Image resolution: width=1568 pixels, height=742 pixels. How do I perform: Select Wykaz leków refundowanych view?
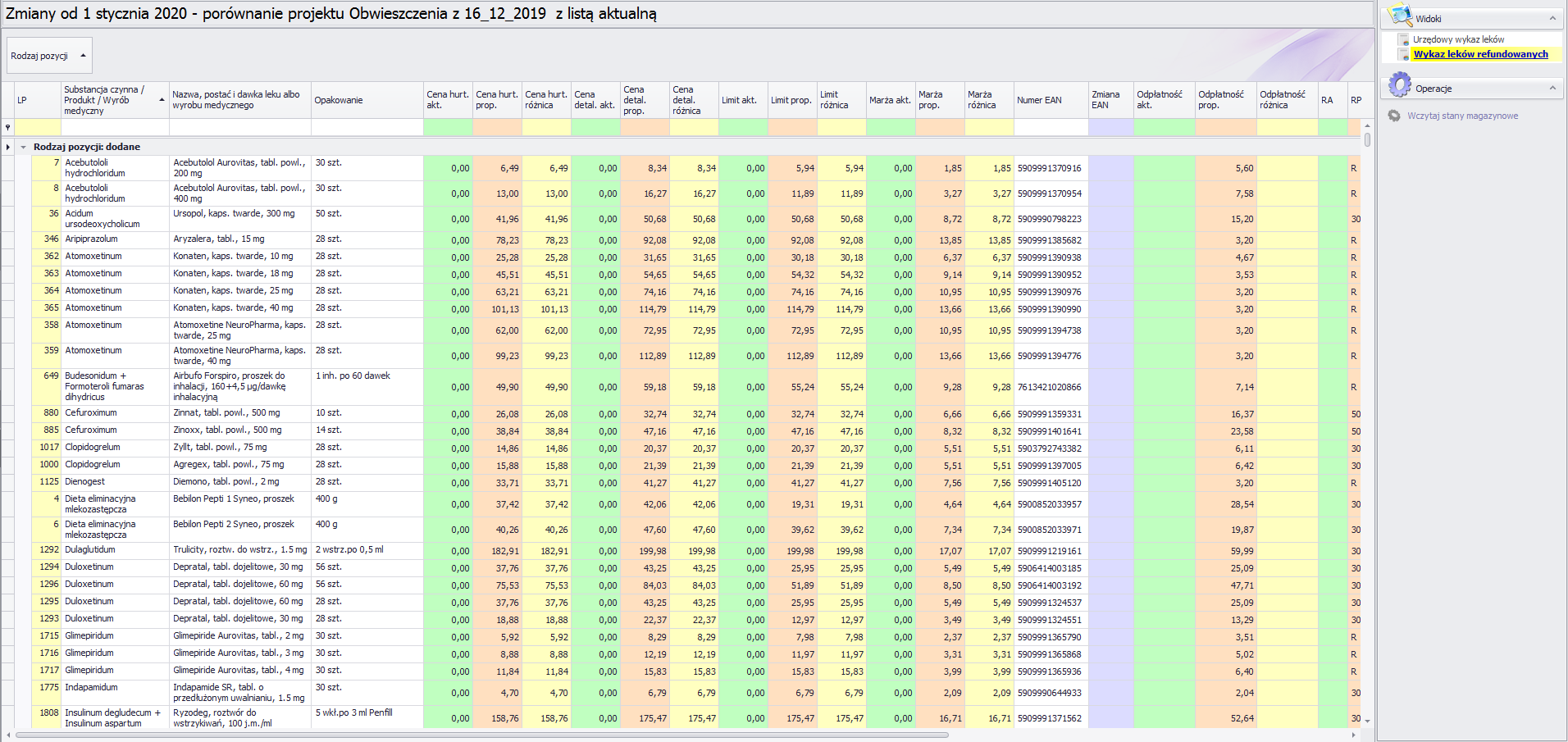1480,54
